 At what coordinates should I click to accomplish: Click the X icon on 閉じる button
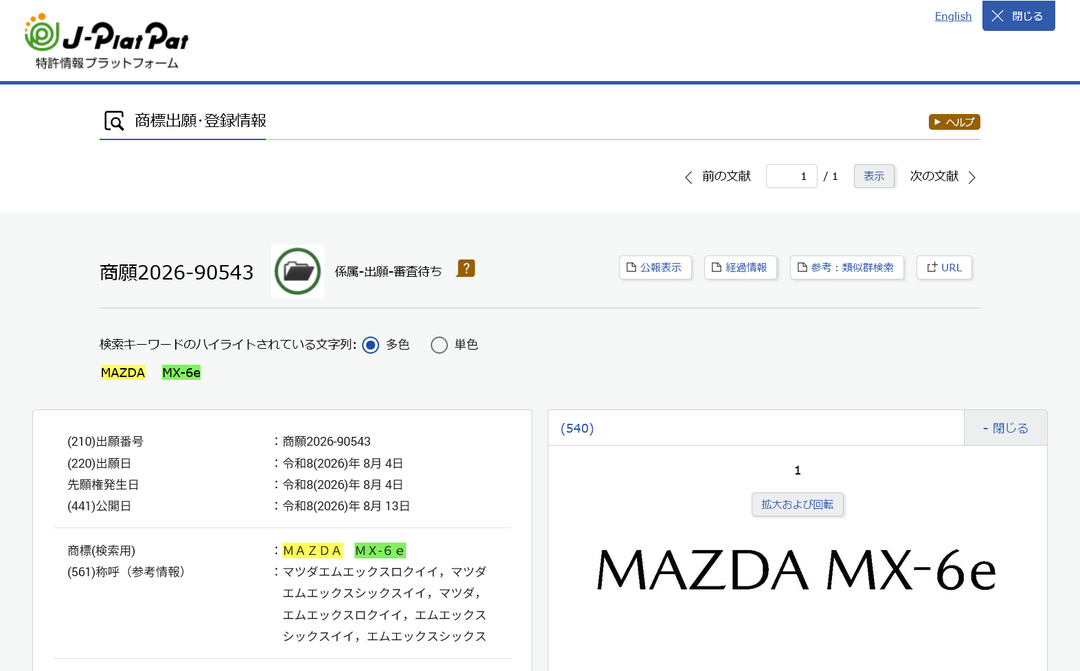pos(997,16)
